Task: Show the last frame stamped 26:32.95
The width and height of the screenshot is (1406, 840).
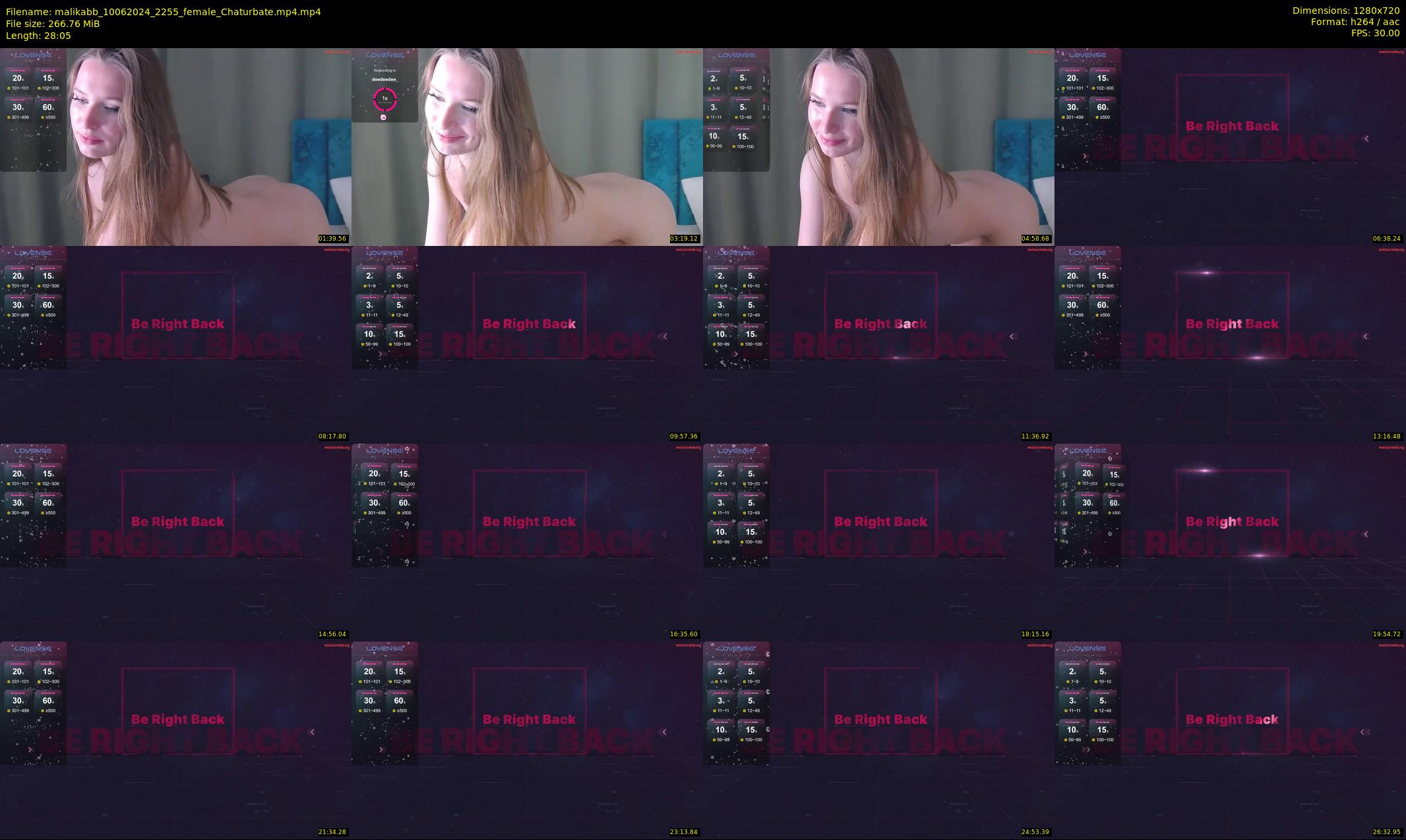Action: [1230, 740]
